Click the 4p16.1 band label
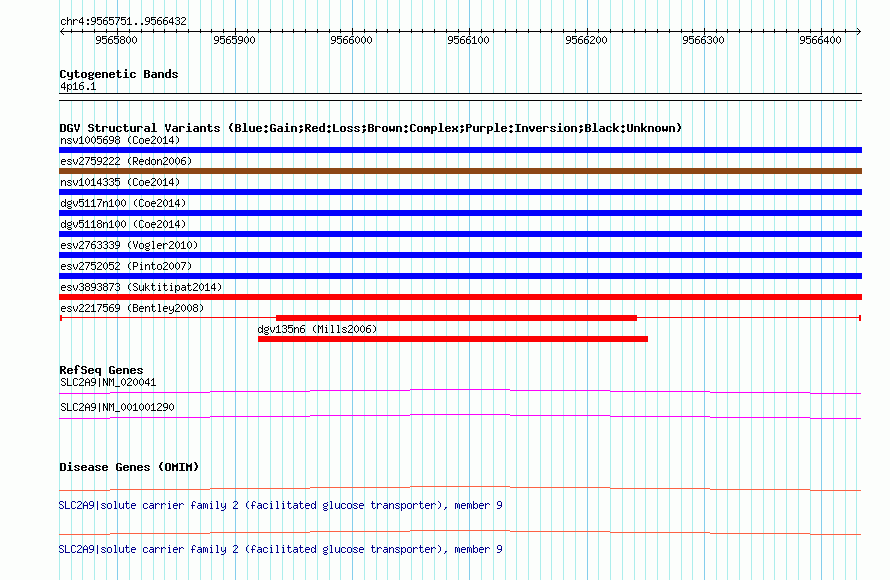This screenshot has width=890, height=580. click(x=78, y=86)
